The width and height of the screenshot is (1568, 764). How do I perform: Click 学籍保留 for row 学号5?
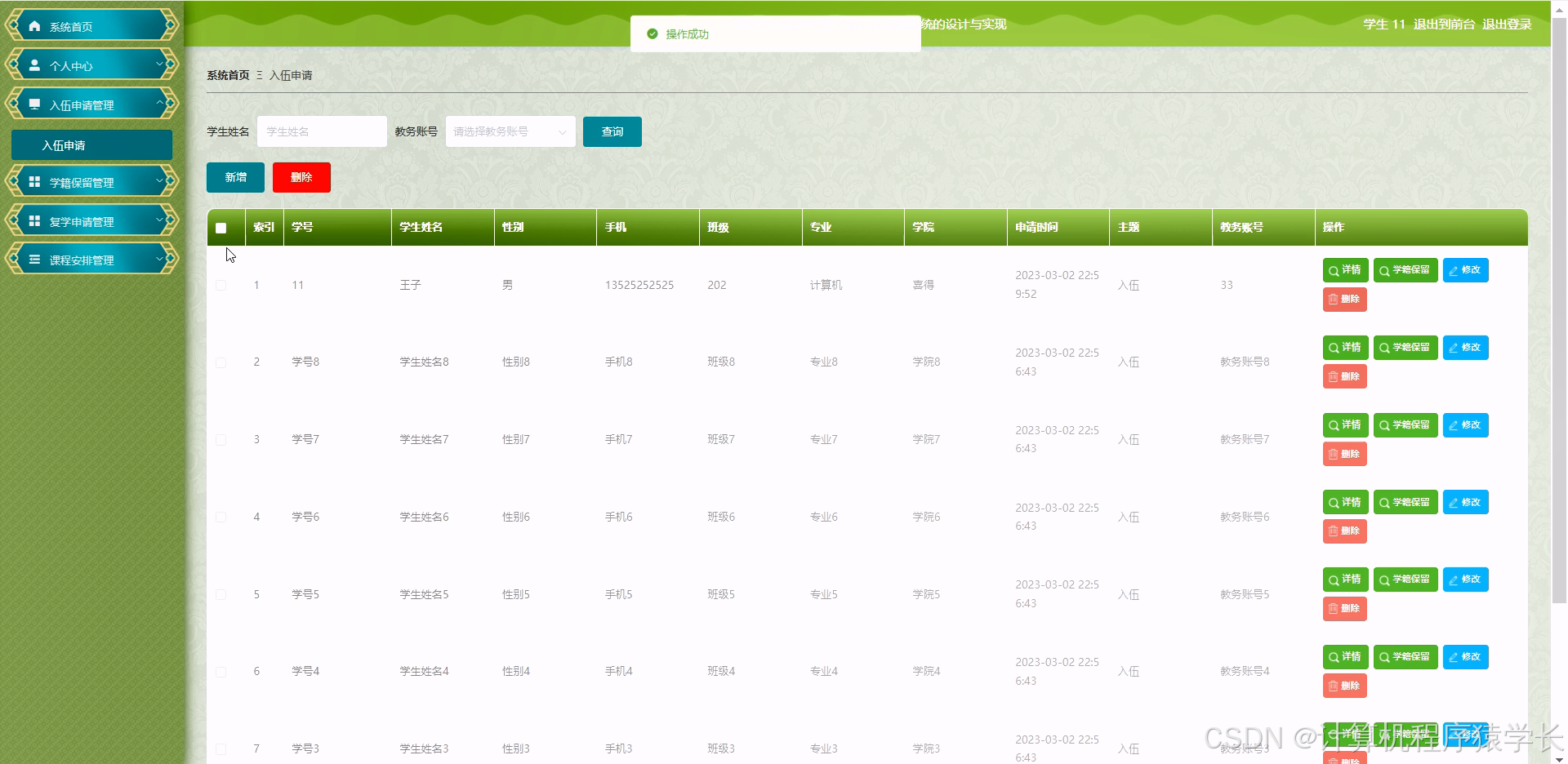coord(1405,580)
